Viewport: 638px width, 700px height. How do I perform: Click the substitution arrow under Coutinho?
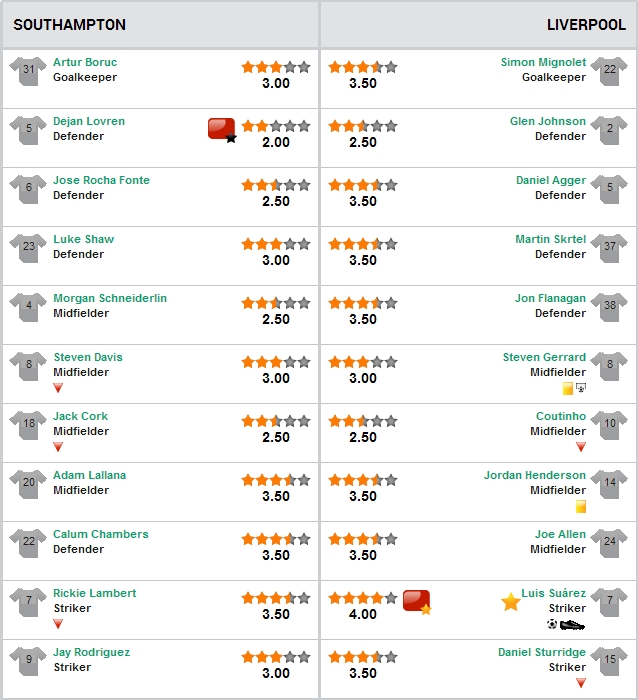580,446
